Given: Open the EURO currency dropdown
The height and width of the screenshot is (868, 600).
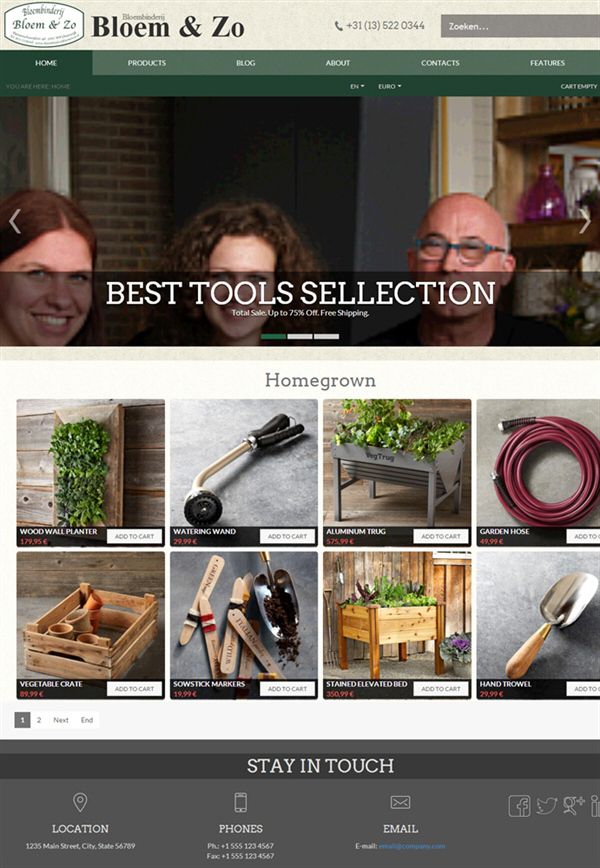Looking at the screenshot, I should pyautogui.click(x=390, y=86).
